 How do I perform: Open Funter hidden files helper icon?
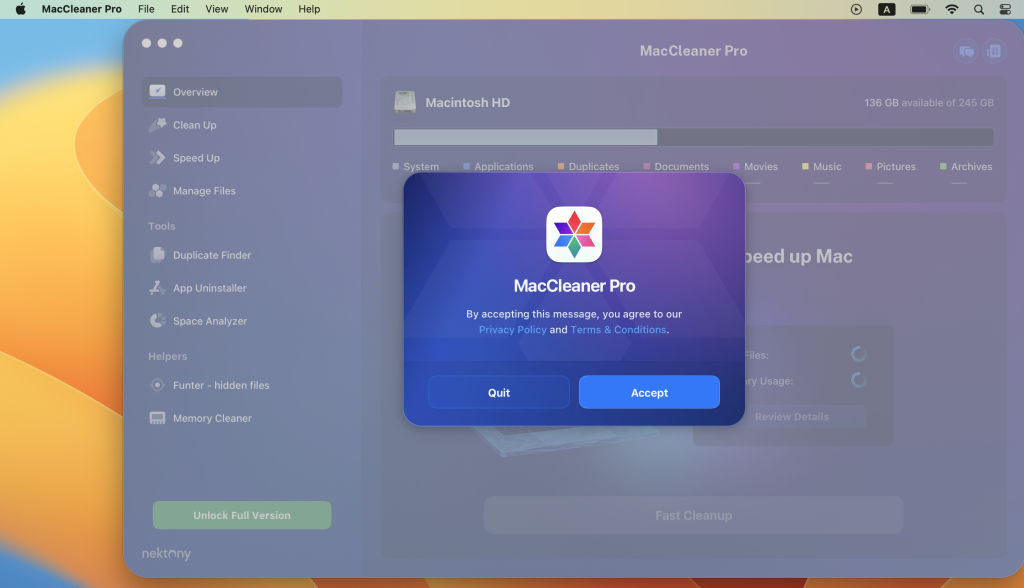click(157, 385)
